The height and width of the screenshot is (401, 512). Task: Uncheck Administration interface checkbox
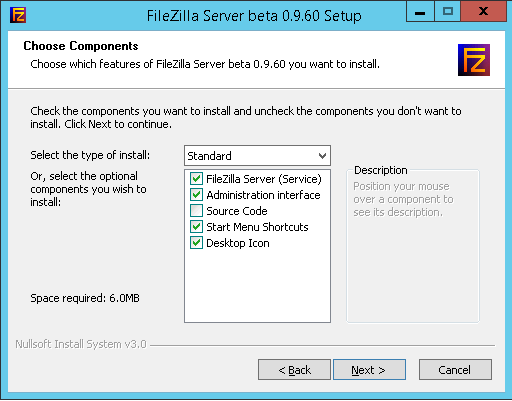coord(196,195)
